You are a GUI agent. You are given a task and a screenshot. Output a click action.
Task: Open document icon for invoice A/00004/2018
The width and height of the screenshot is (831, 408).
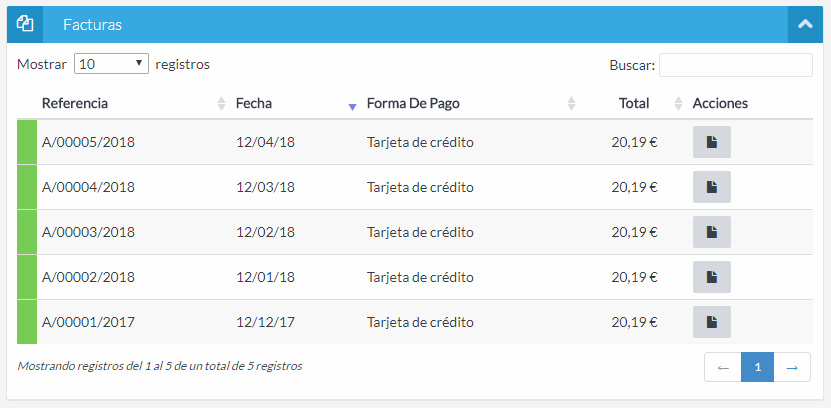(x=711, y=187)
